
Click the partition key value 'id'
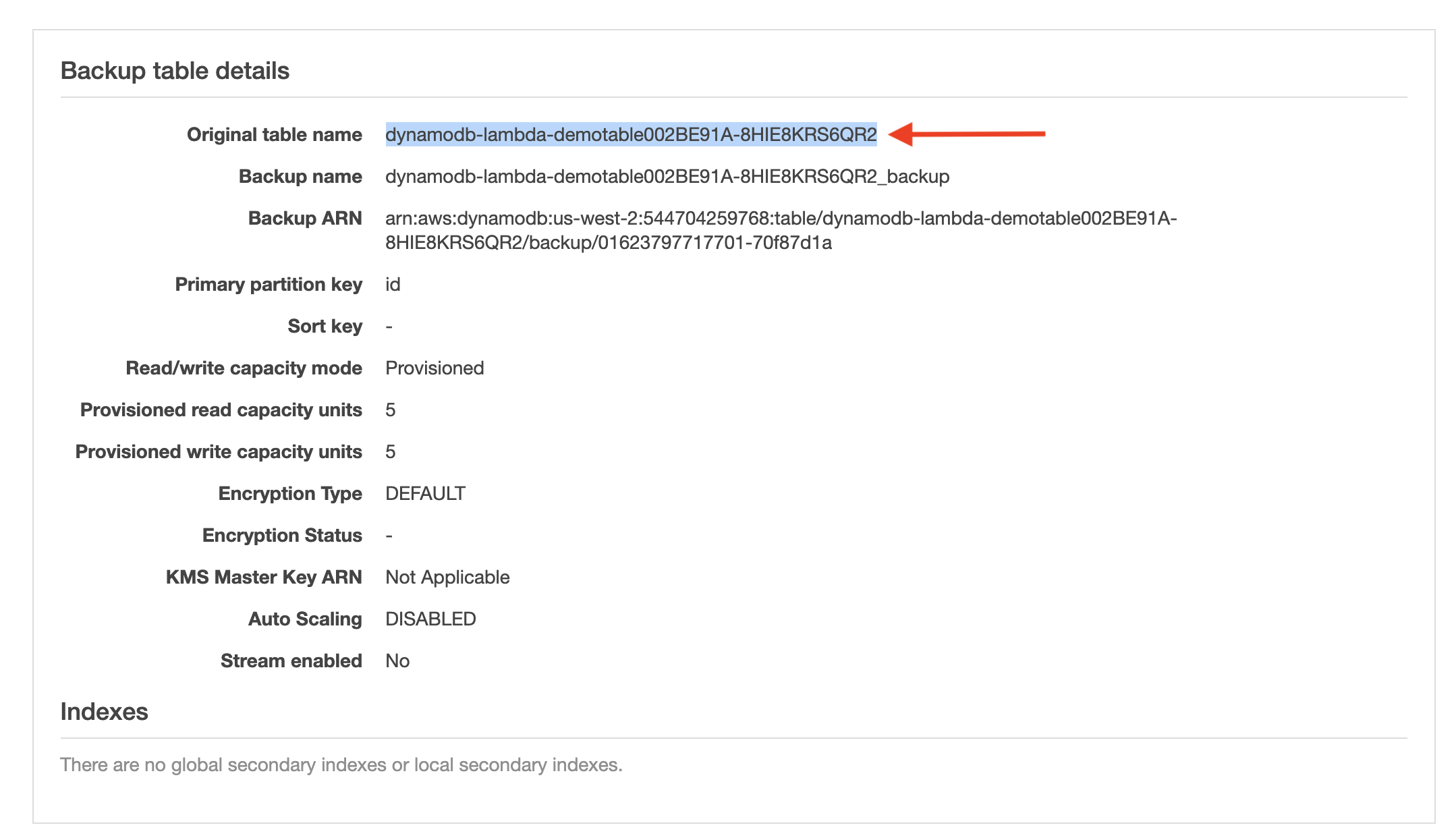click(393, 285)
